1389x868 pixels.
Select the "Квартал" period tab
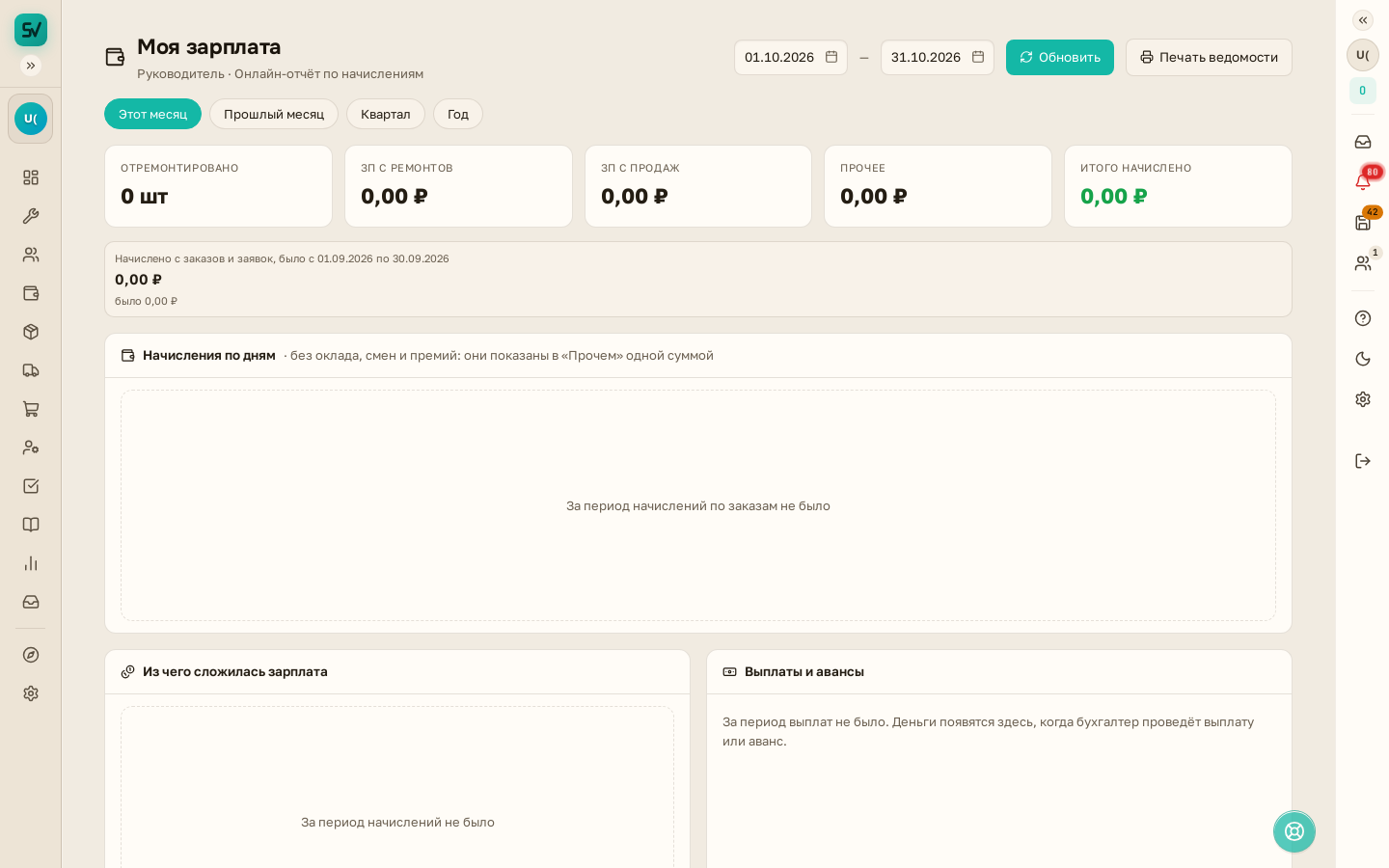[386, 114]
